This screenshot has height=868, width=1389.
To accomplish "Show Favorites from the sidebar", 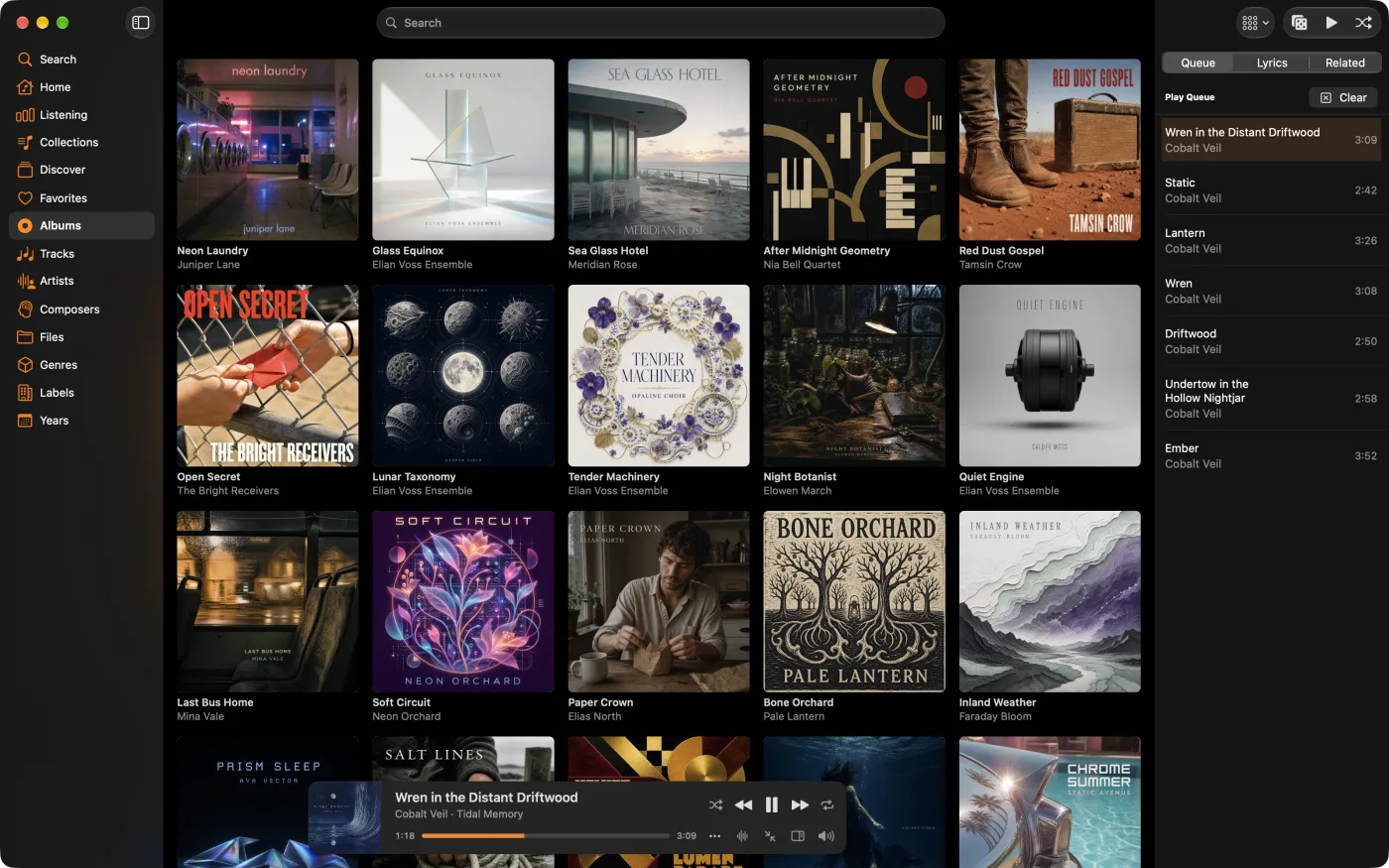I will 81,198.
